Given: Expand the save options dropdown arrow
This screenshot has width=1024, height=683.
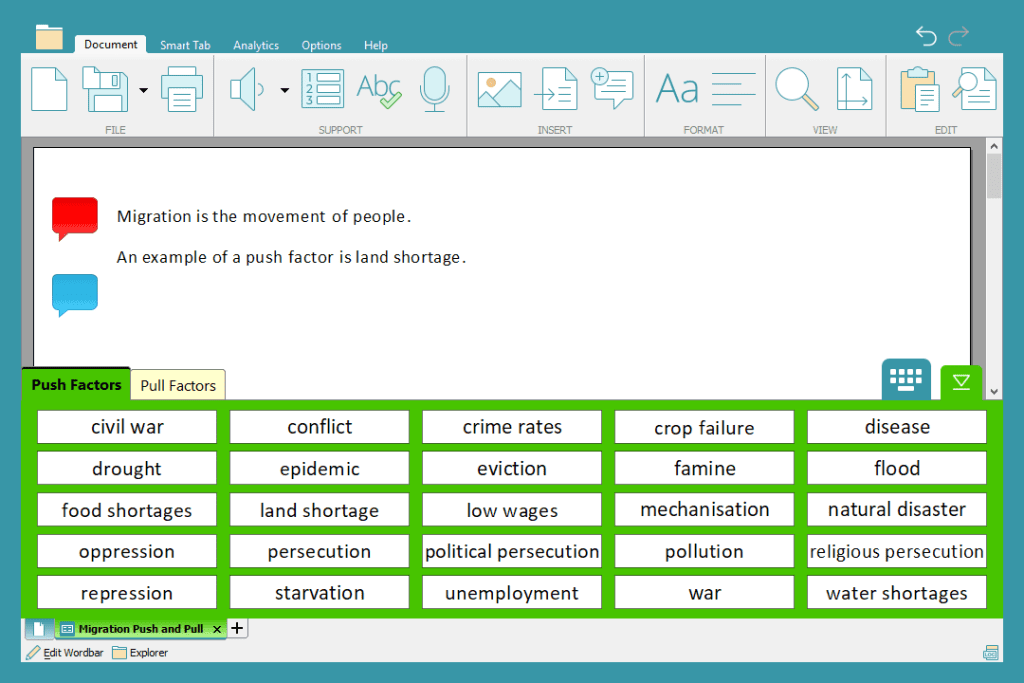Looking at the screenshot, I should (143, 90).
